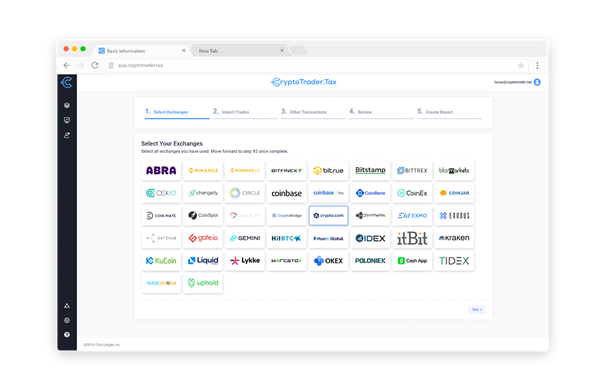Deselect the crypto.com exchange tile

(x=328, y=215)
